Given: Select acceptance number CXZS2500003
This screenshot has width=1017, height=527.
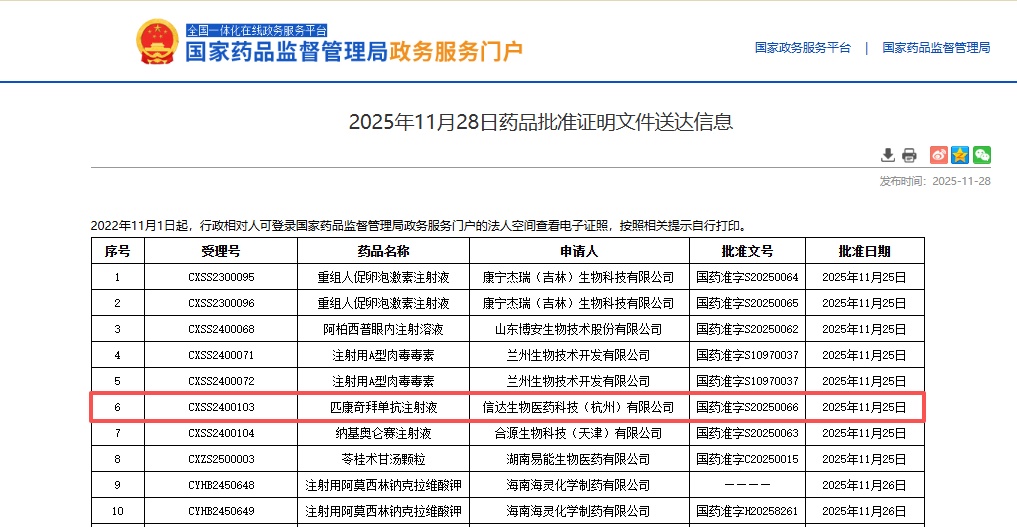Looking at the screenshot, I should click(x=221, y=459).
